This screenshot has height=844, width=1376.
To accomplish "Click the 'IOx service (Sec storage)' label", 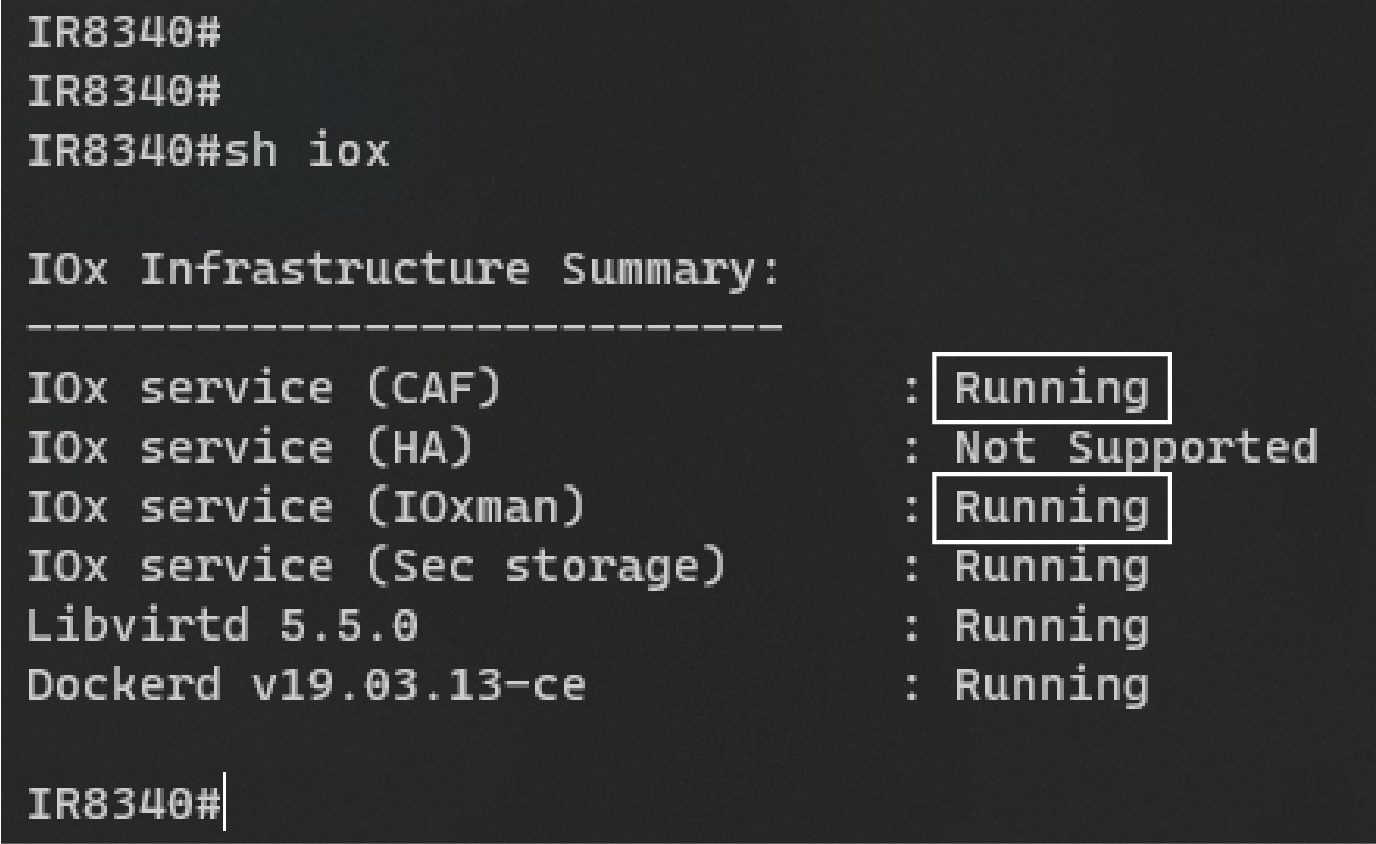I will [x=376, y=567].
